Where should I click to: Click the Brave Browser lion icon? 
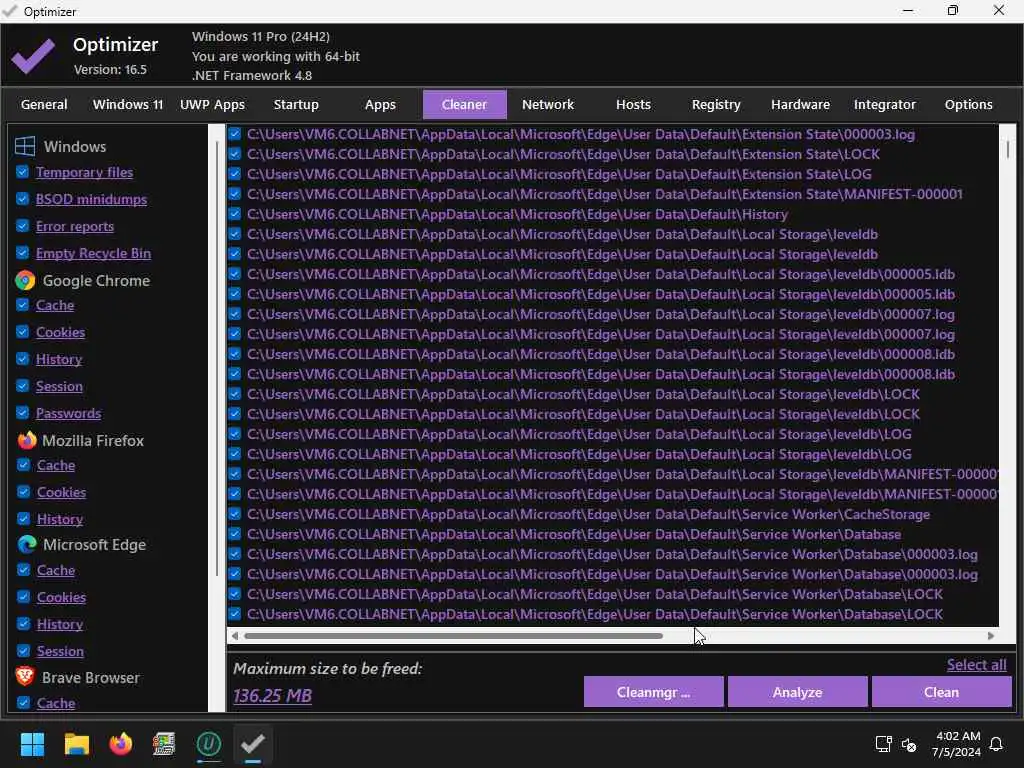(x=25, y=677)
